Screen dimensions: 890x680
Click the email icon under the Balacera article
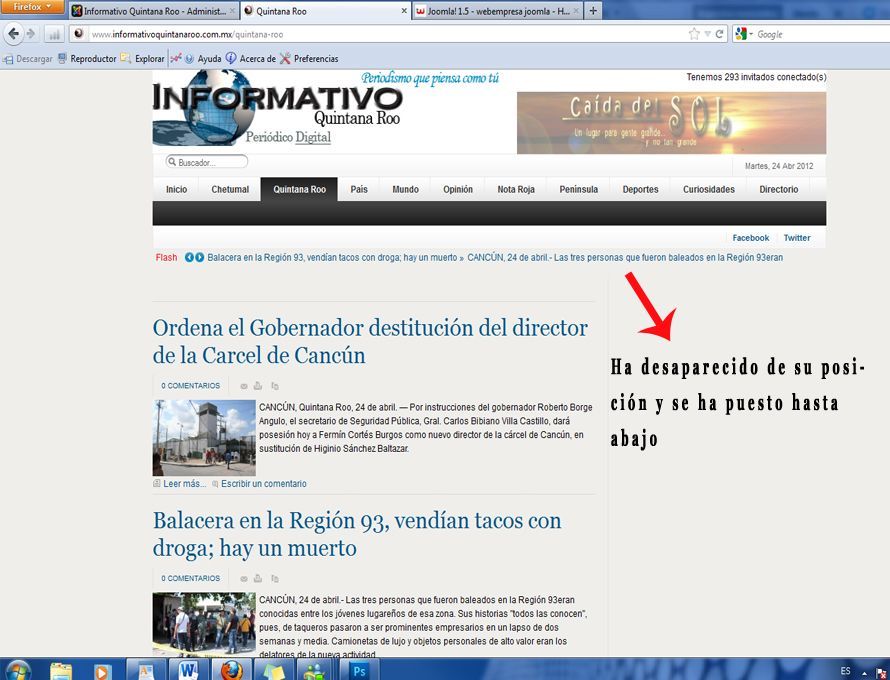[244, 578]
